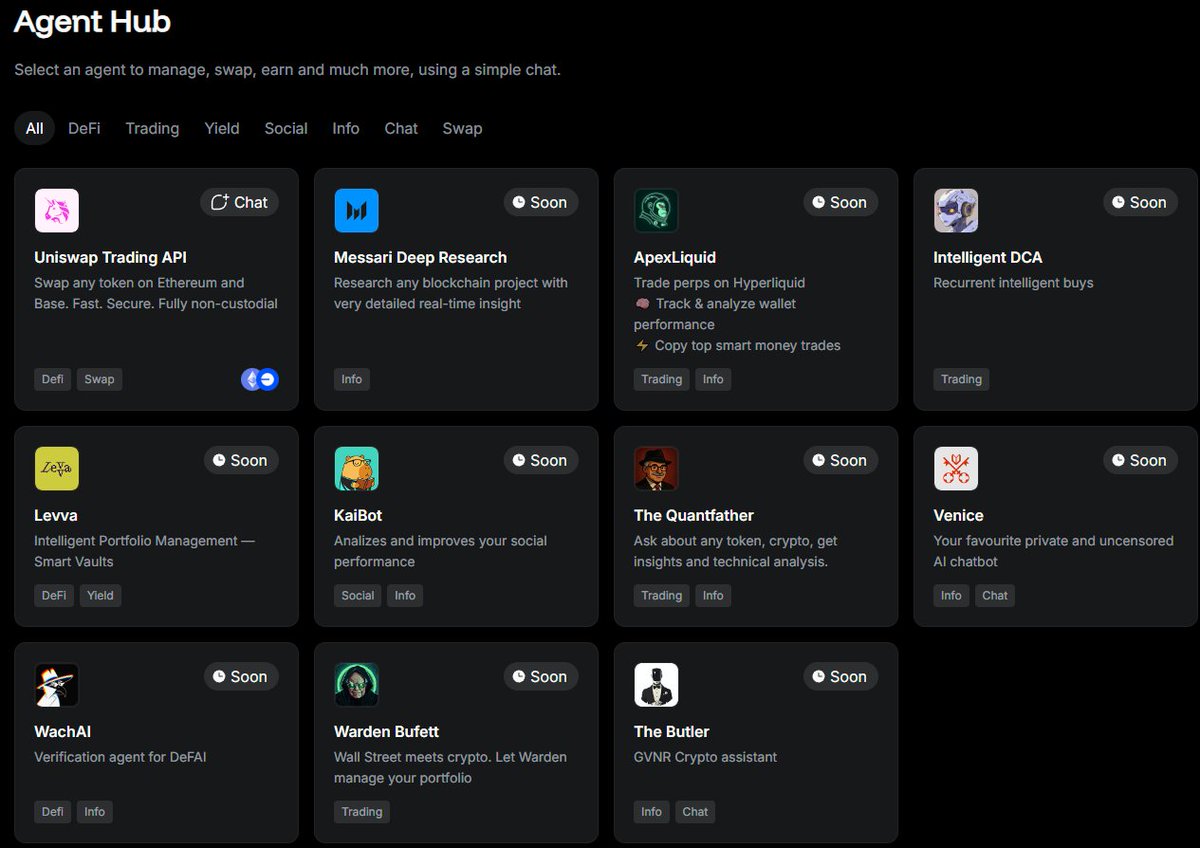The width and height of the screenshot is (1200, 848).
Task: Click the Soon badge on The Butler card
Action: [x=840, y=676]
